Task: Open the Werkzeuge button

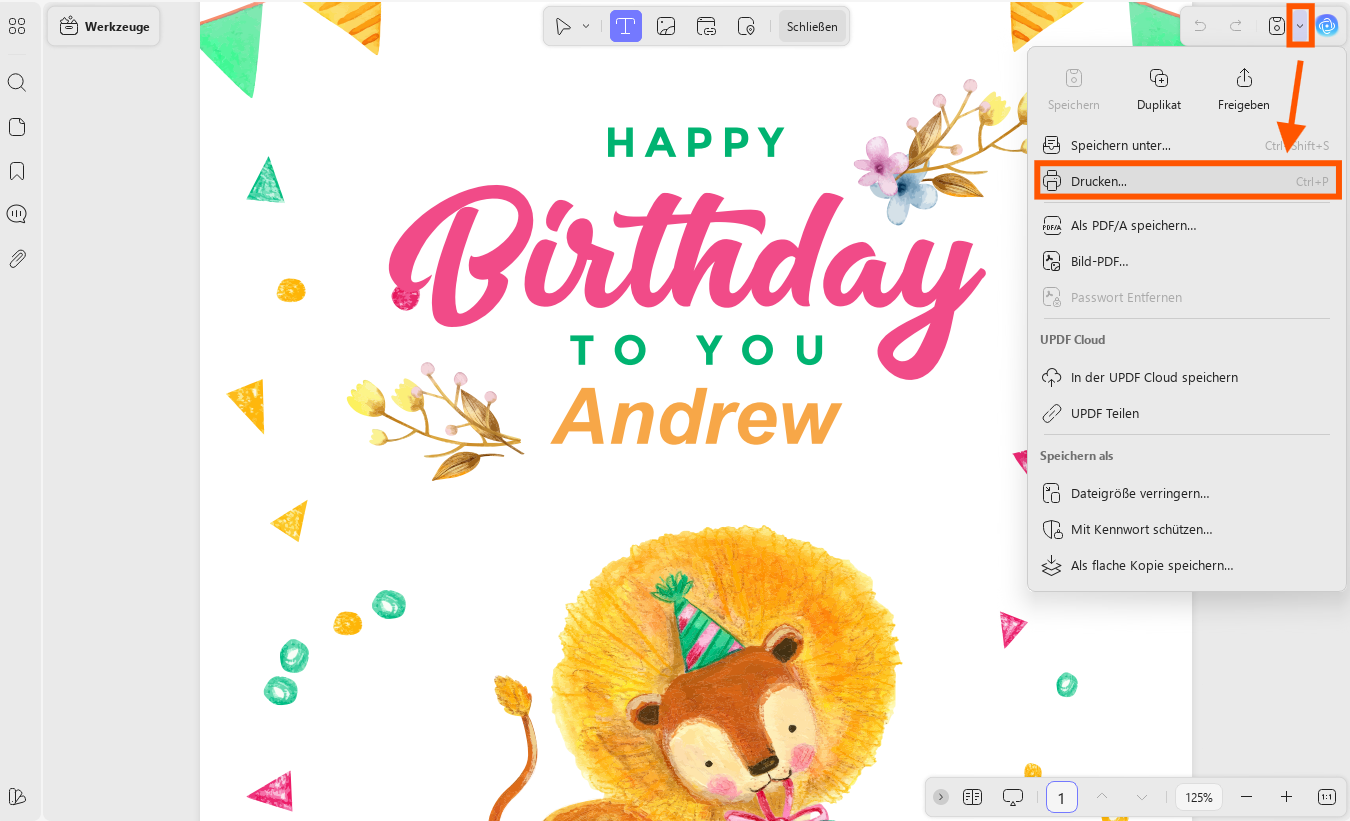Action: pyautogui.click(x=104, y=27)
